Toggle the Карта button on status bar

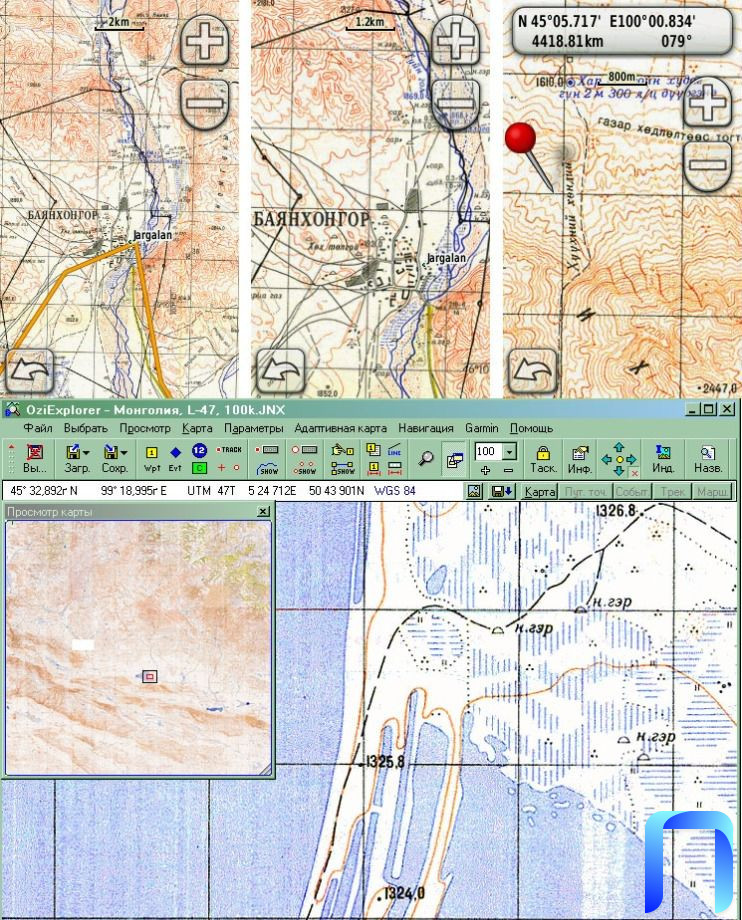coord(540,491)
